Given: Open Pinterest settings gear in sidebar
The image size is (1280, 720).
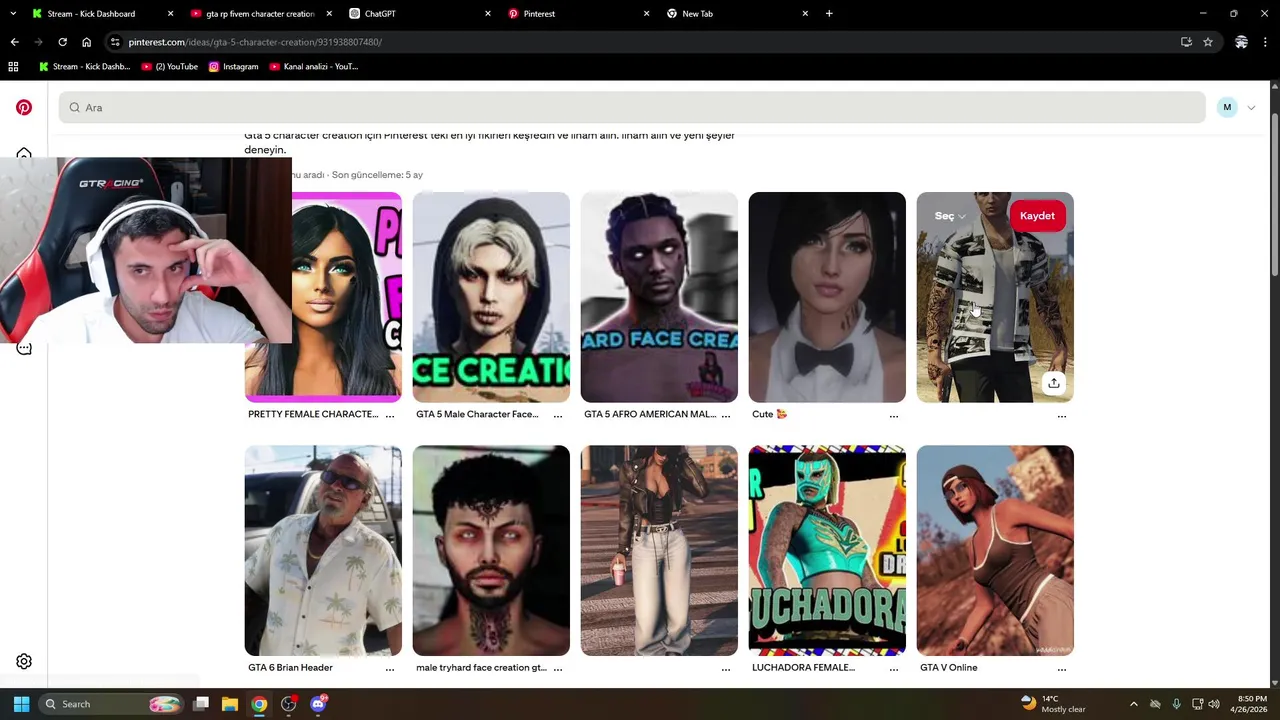Looking at the screenshot, I should coord(24,661).
